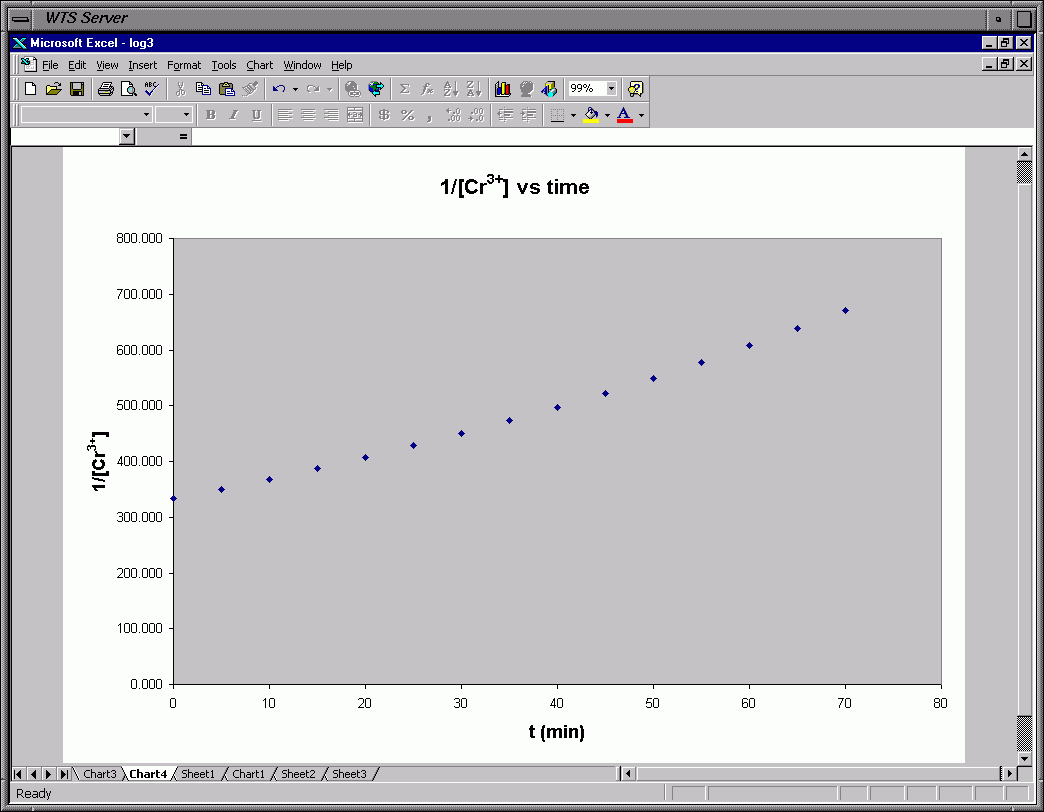Open Print Preview from the toolbar
The width and height of the screenshot is (1044, 812).
pos(128,89)
